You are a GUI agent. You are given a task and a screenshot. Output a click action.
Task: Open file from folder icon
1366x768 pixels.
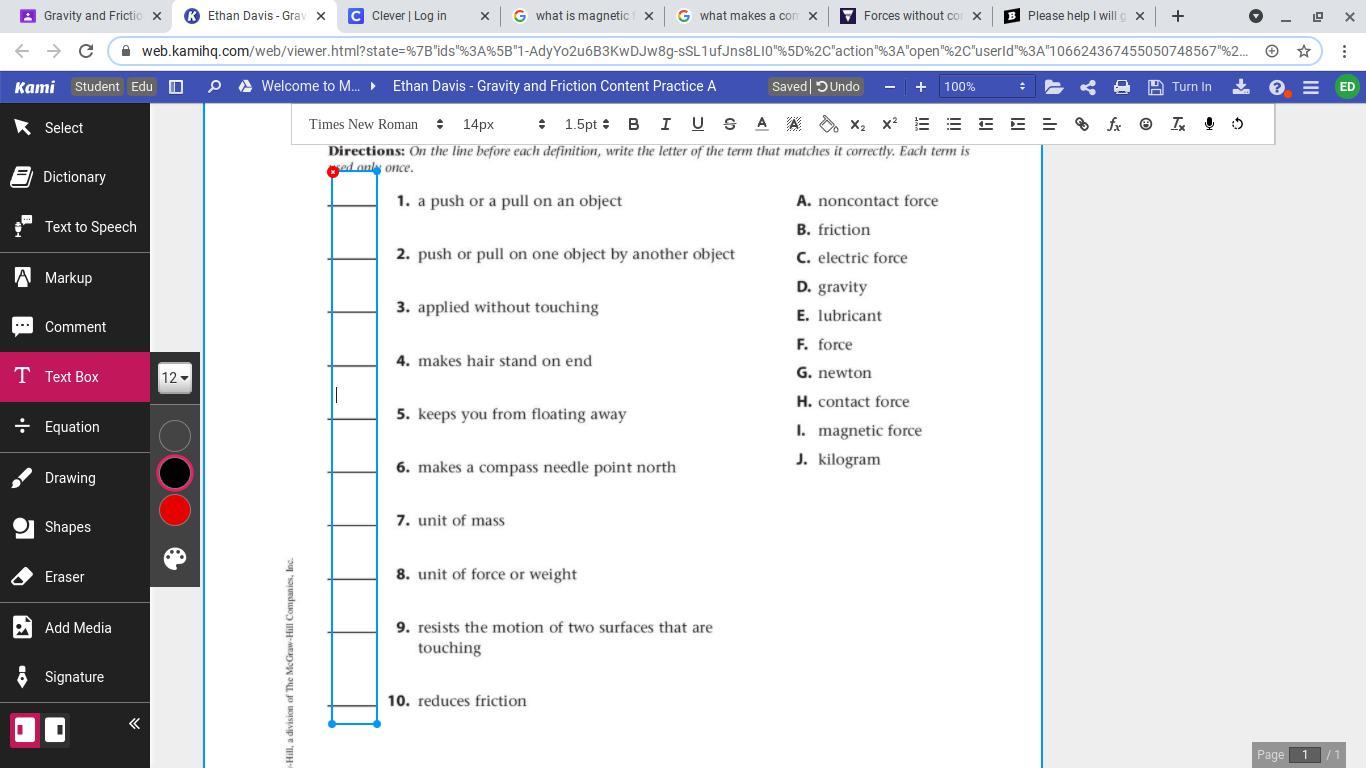(x=1054, y=87)
